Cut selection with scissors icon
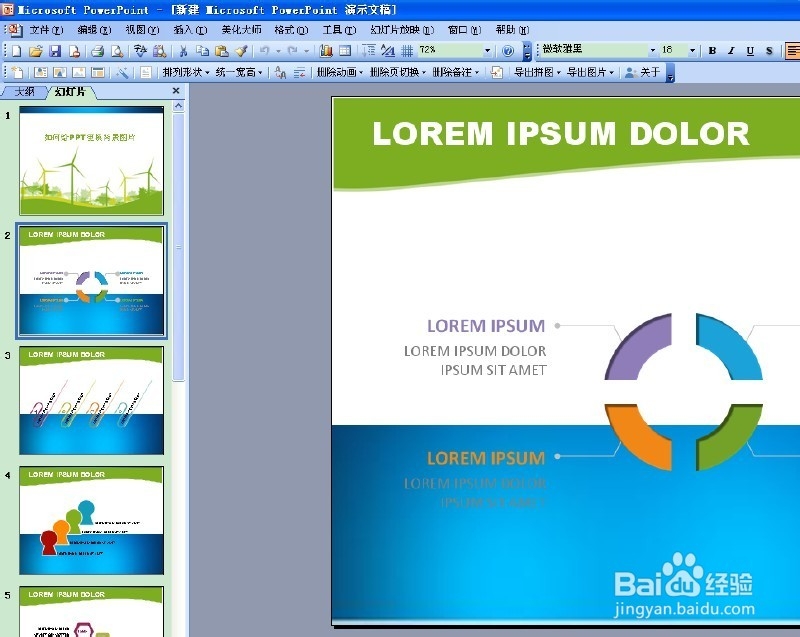The width and height of the screenshot is (800, 637). click(183, 50)
